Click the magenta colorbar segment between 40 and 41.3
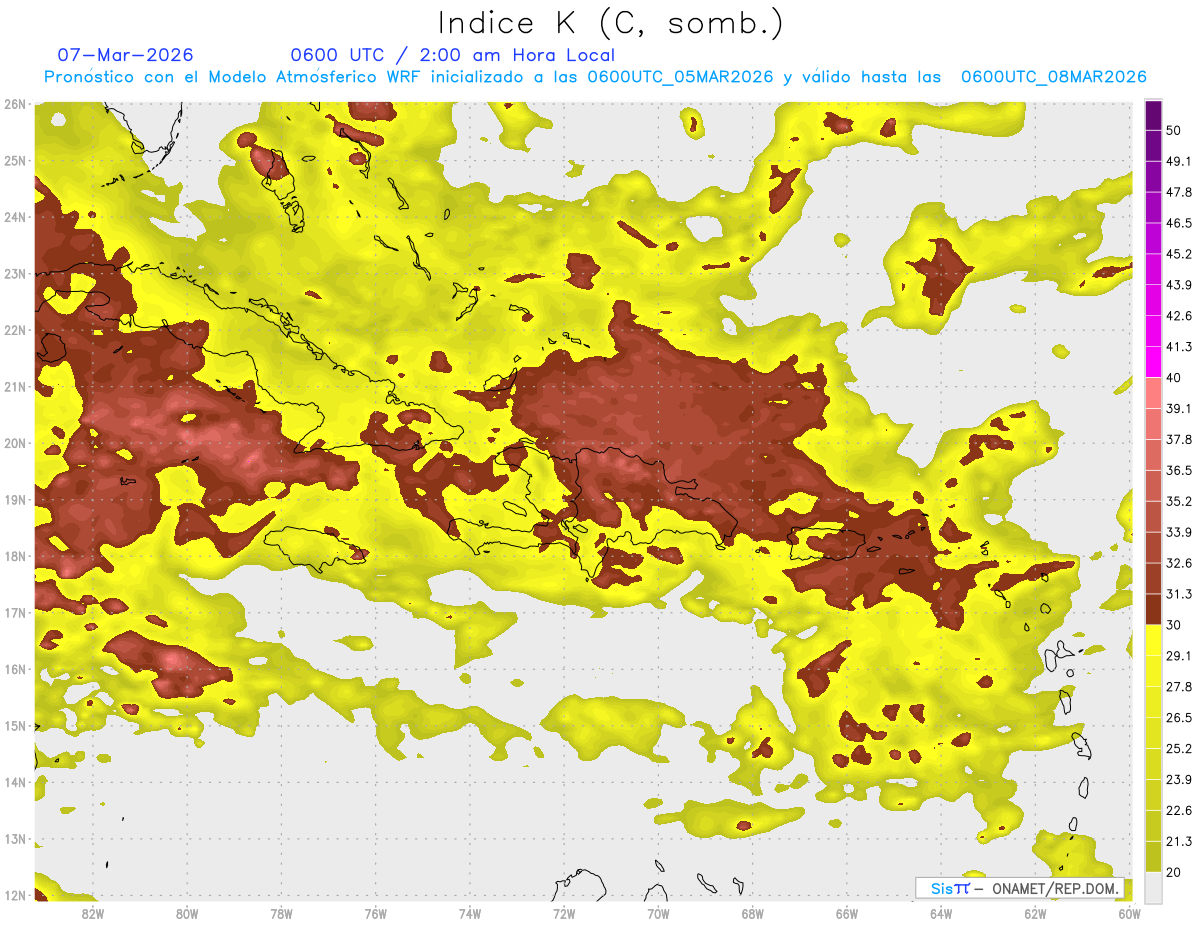This screenshot has width=1200, height=927. pos(1153,361)
